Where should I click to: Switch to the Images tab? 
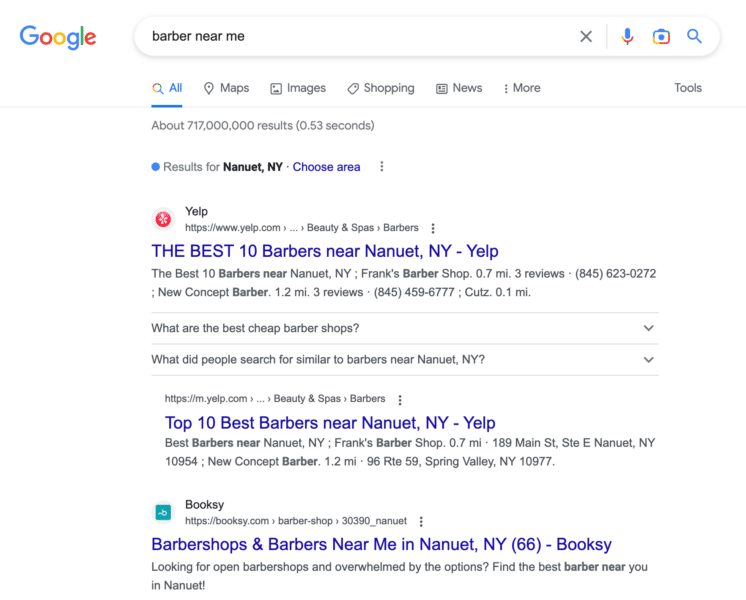[298, 88]
